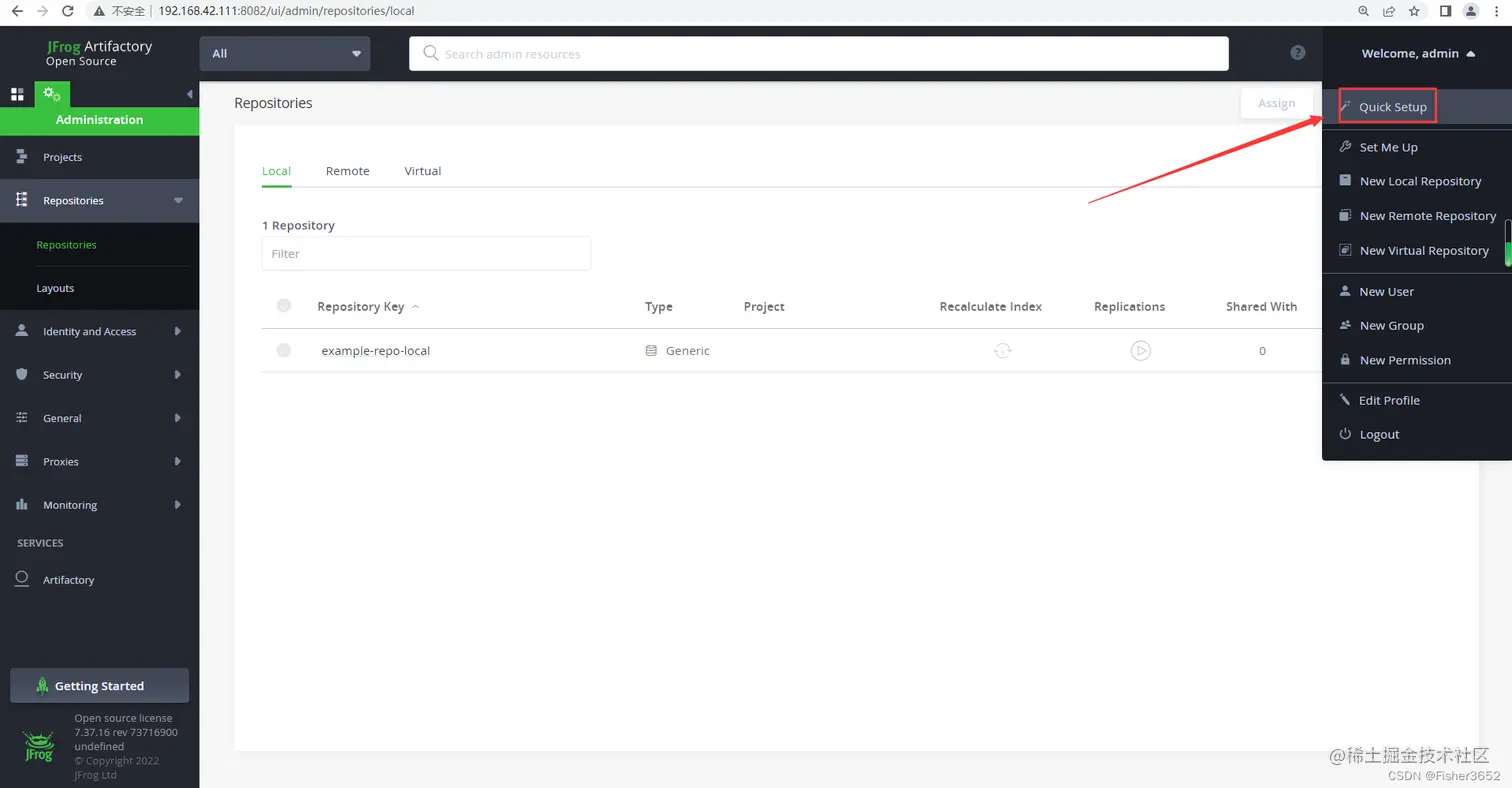
Task: Click the Proxies server icon
Action: coord(21,461)
